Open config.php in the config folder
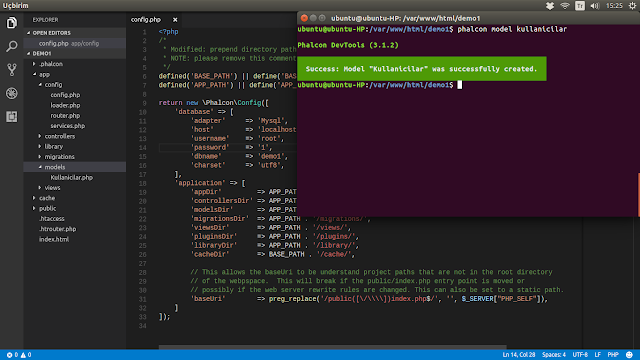Viewport: 640px width, 360px height. (x=65, y=95)
